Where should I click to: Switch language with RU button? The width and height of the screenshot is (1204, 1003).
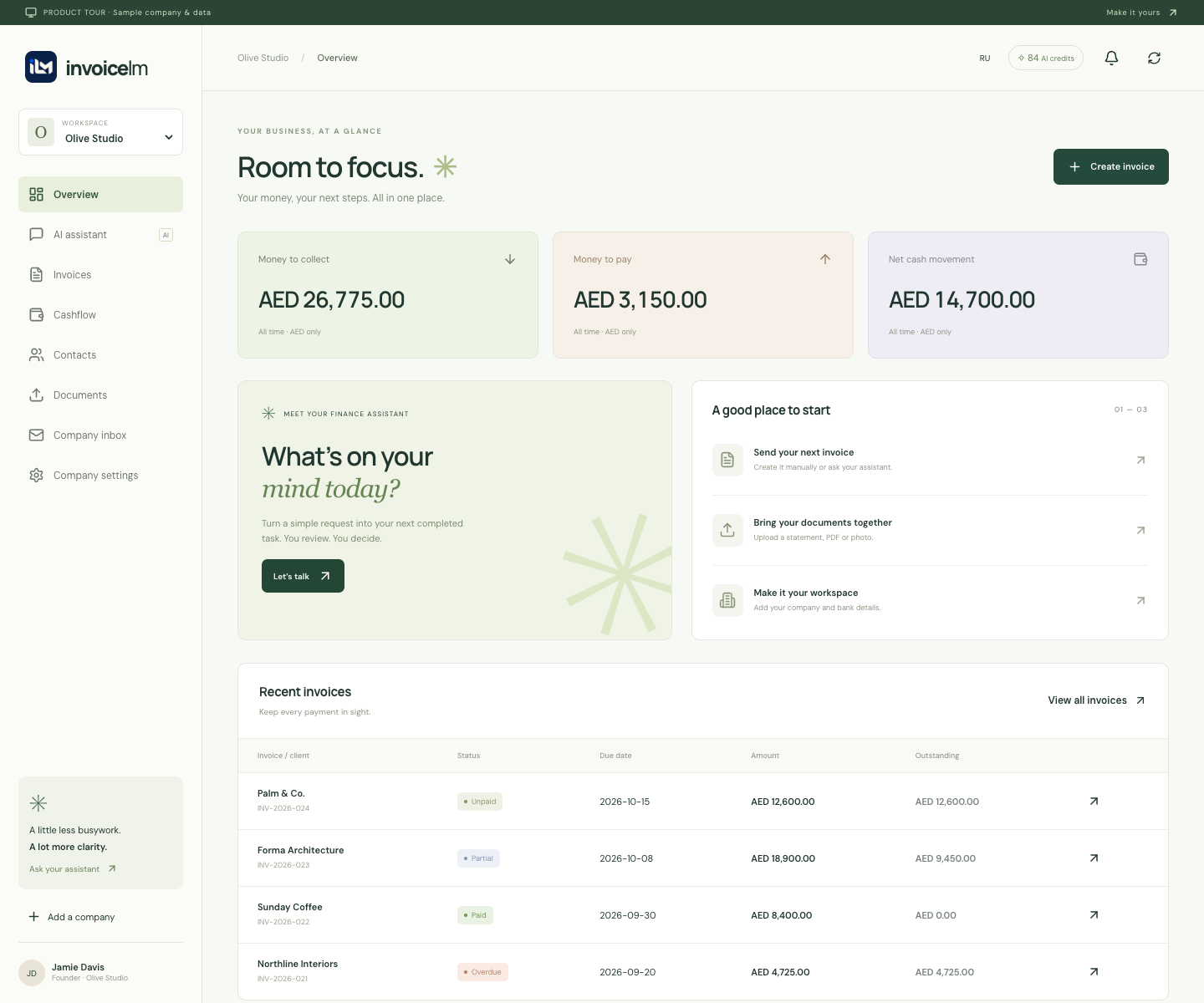(985, 59)
